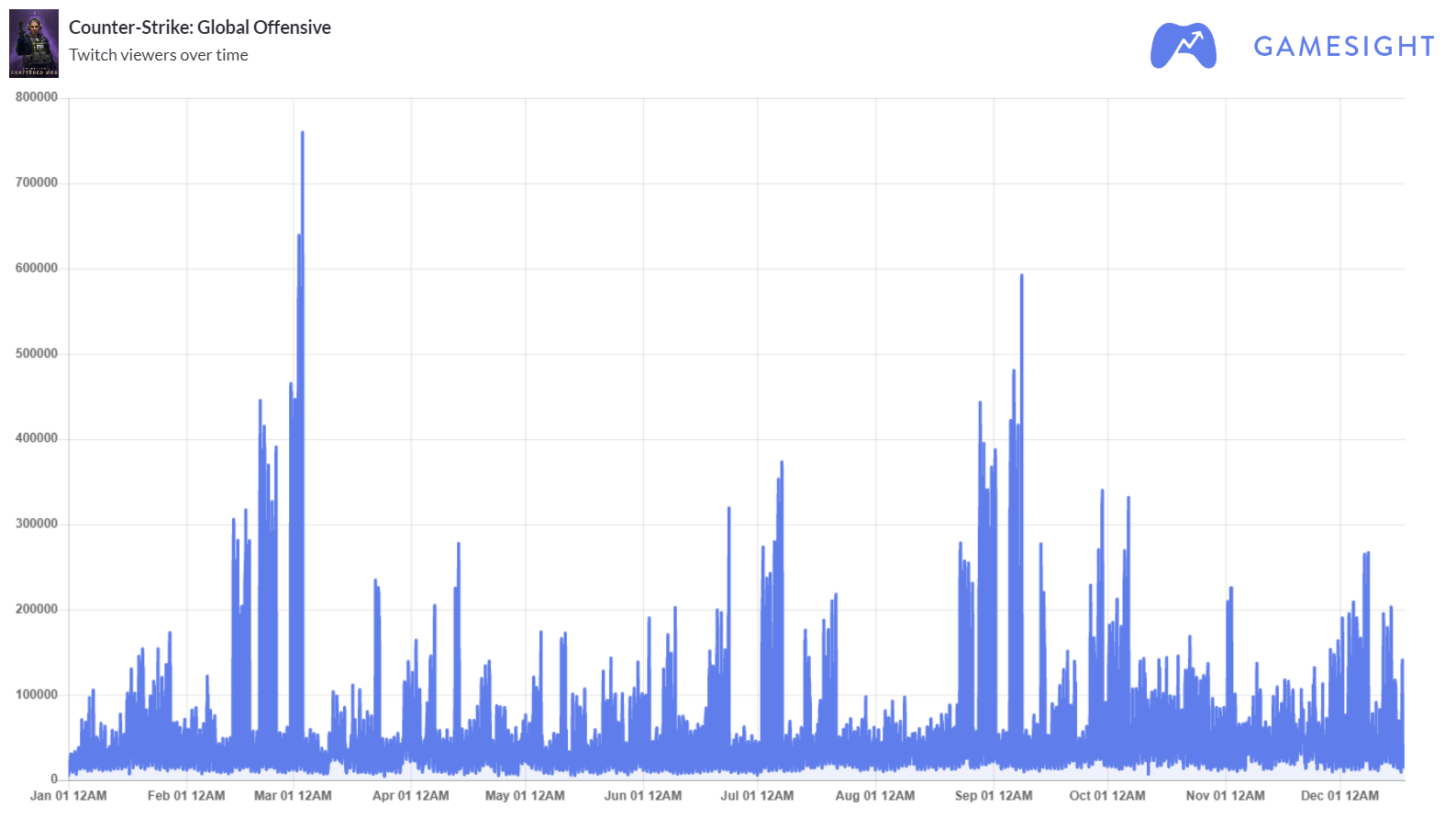Image resolution: width=1456 pixels, height=828 pixels.
Task: Click the September peak near 590000 viewers
Action: 1021,276
